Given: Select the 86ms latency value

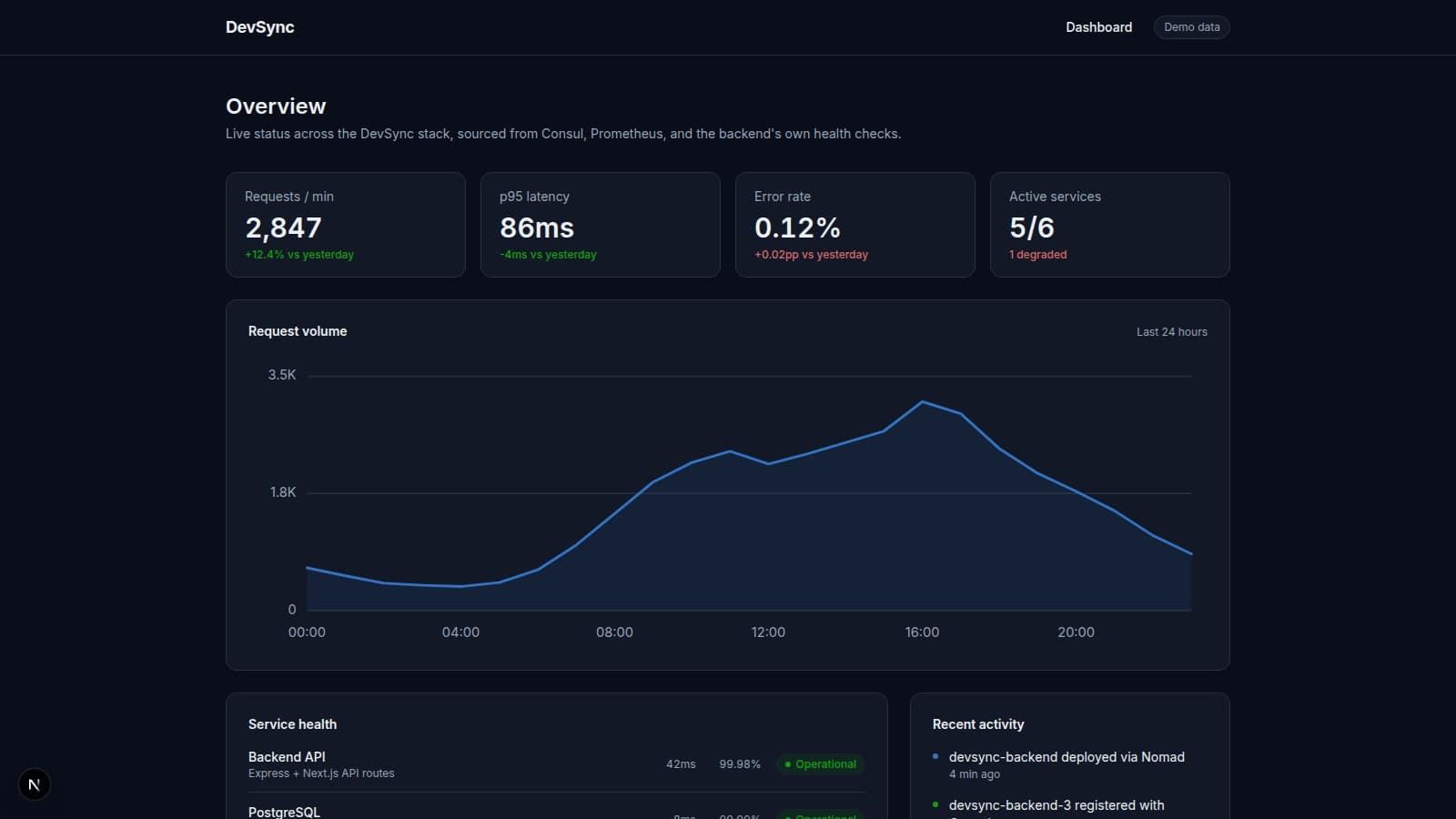Looking at the screenshot, I should 537,227.
